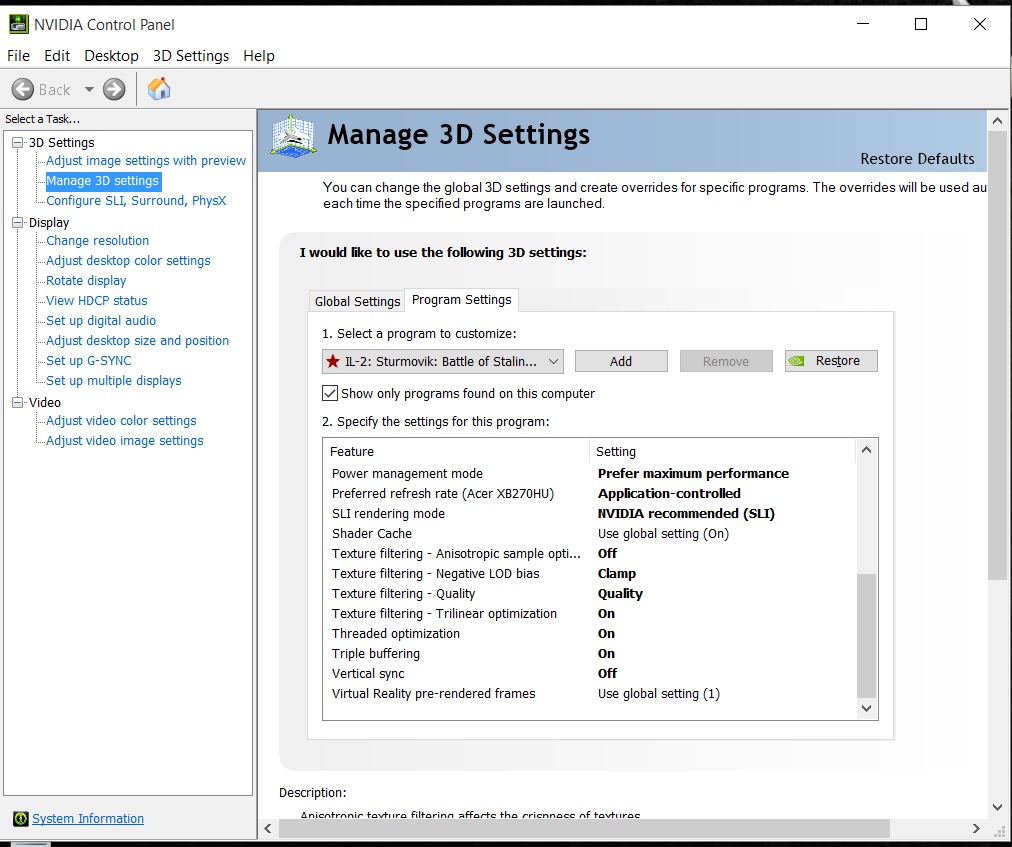Switch to the Global Settings tab

coord(357,301)
